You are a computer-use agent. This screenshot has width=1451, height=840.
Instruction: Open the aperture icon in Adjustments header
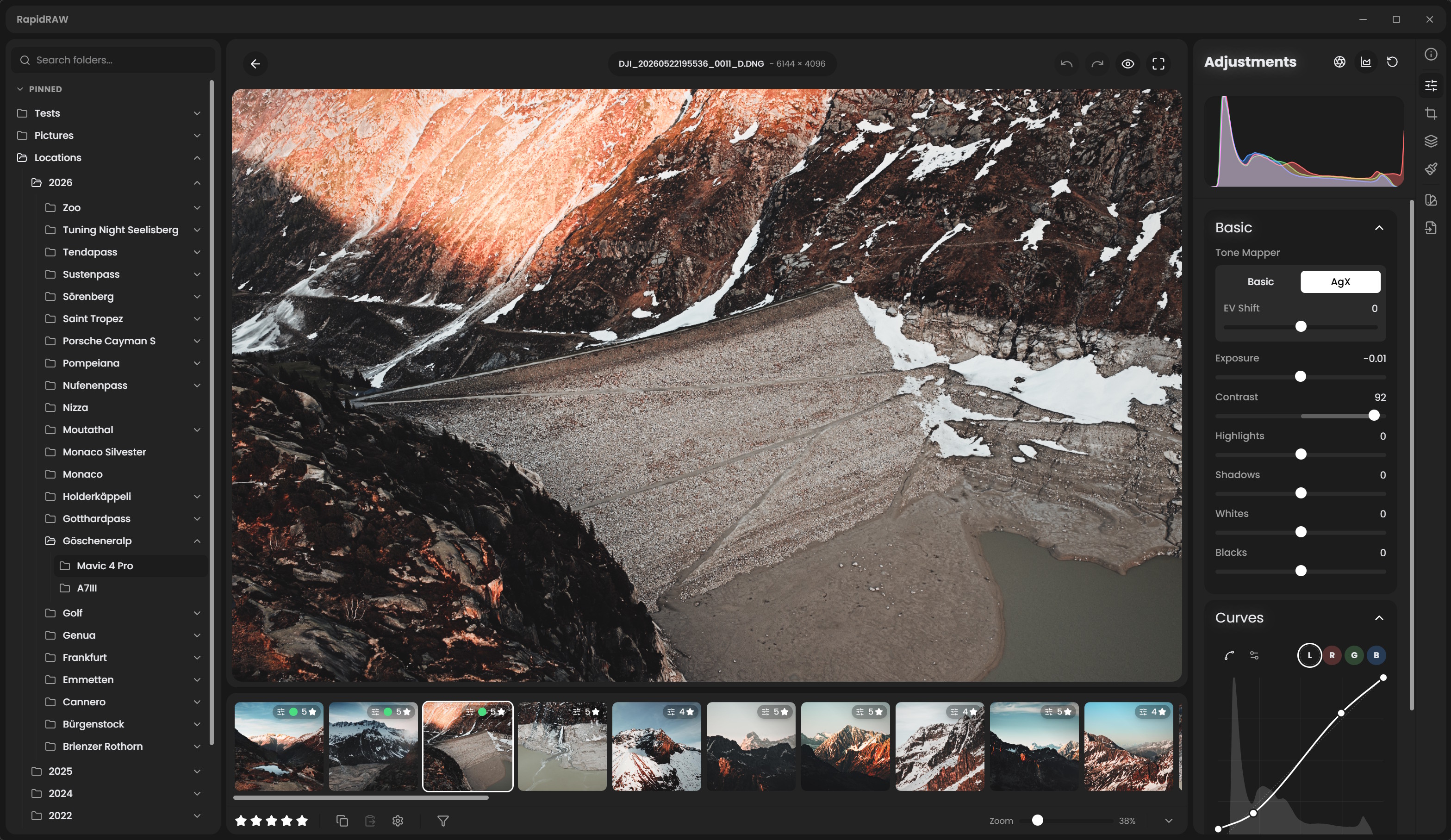1339,62
